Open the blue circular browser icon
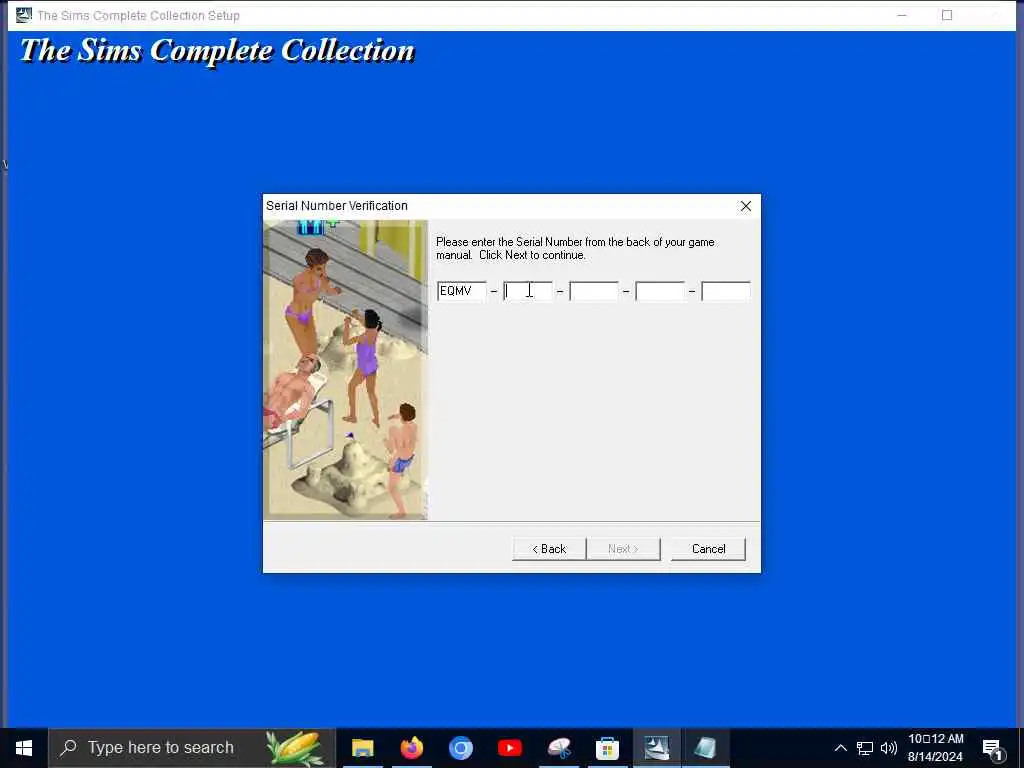This screenshot has width=1024, height=768. (460, 748)
